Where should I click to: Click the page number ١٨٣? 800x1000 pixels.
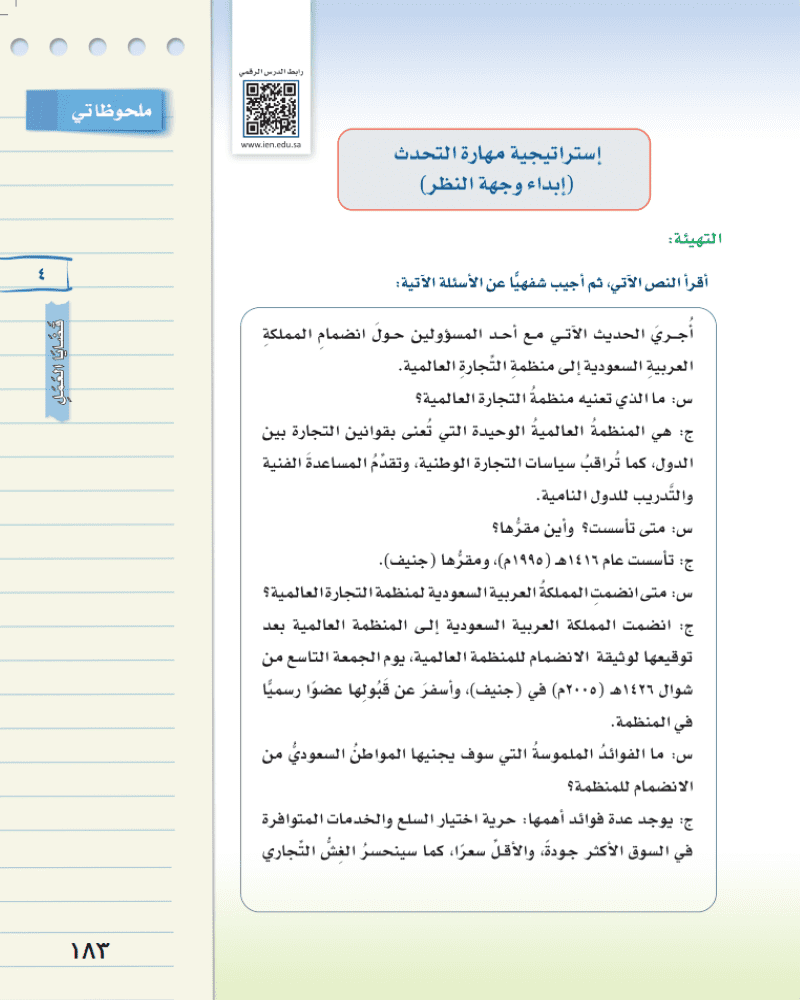[x=89, y=951]
